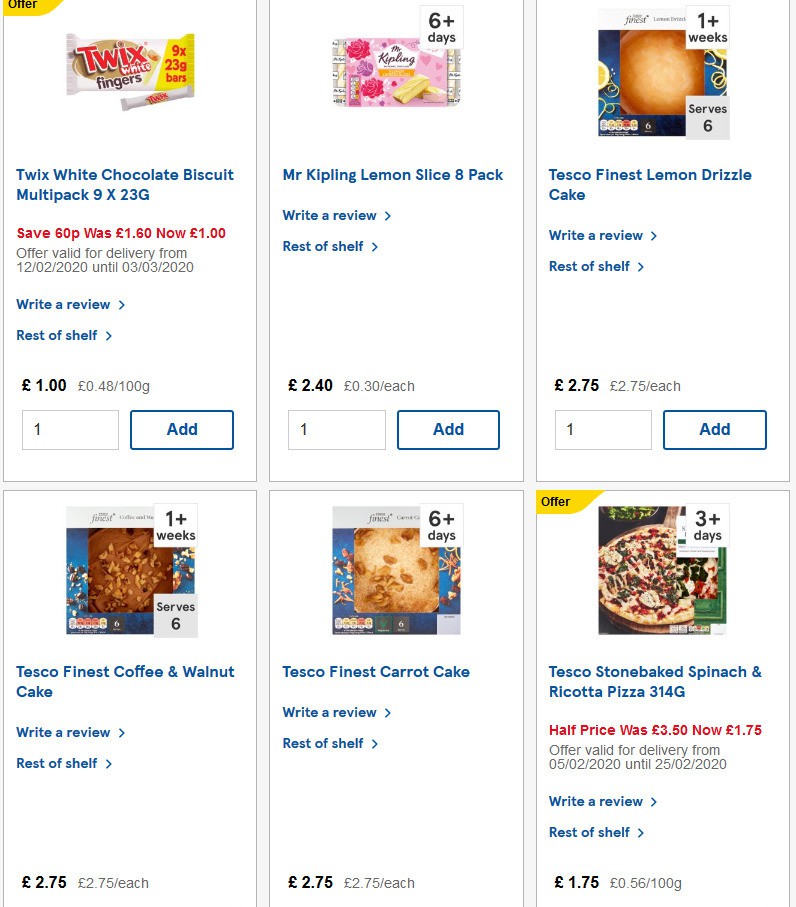Click the Twix product image
The height and width of the screenshot is (907, 796).
coord(129,72)
